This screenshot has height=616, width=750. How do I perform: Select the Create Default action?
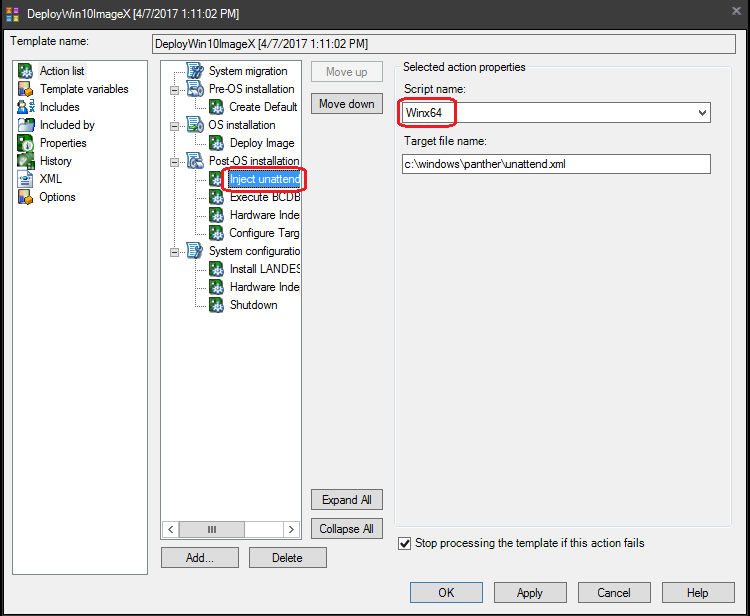[x=263, y=107]
